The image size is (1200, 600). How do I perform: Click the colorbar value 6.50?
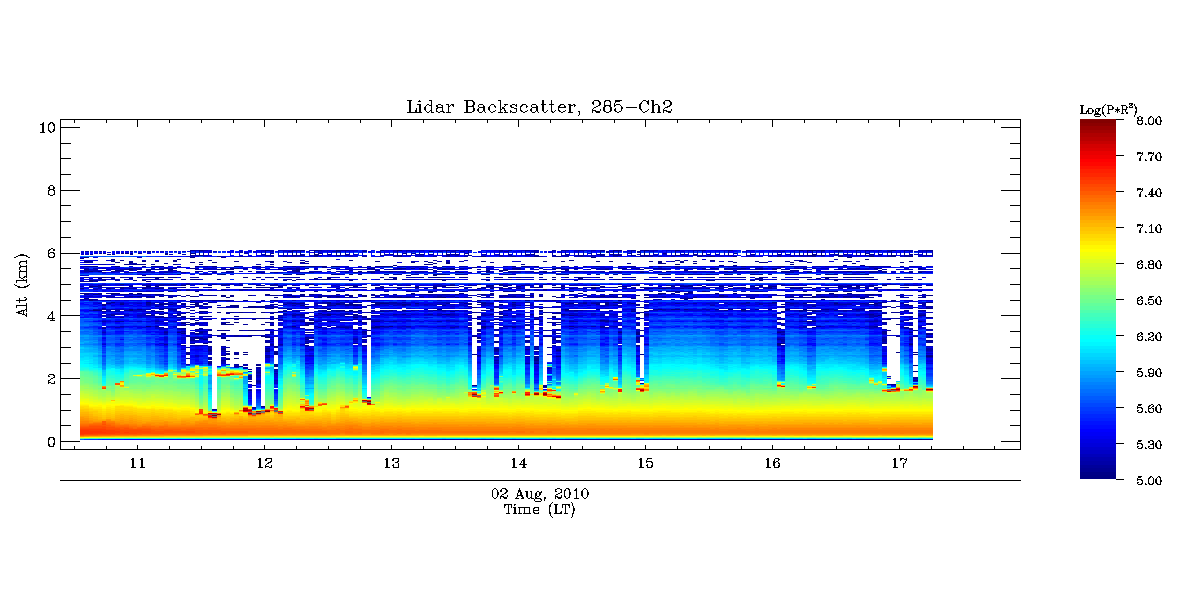pos(1149,301)
